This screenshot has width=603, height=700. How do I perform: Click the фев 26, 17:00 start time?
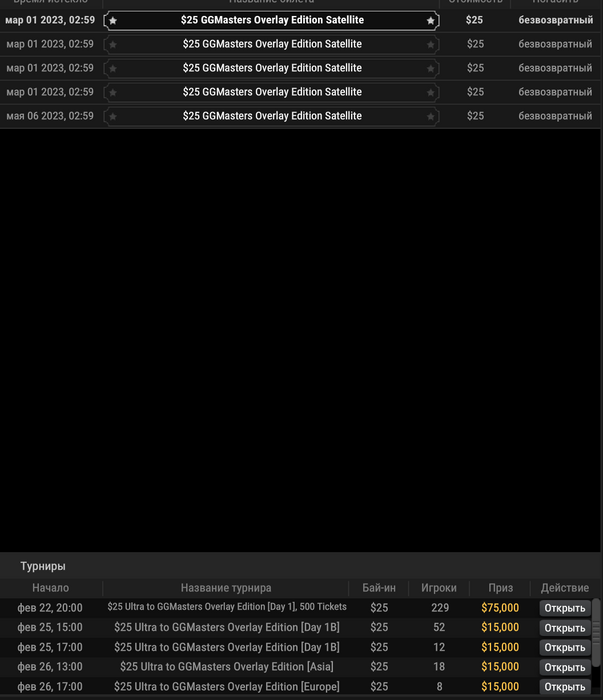50,687
